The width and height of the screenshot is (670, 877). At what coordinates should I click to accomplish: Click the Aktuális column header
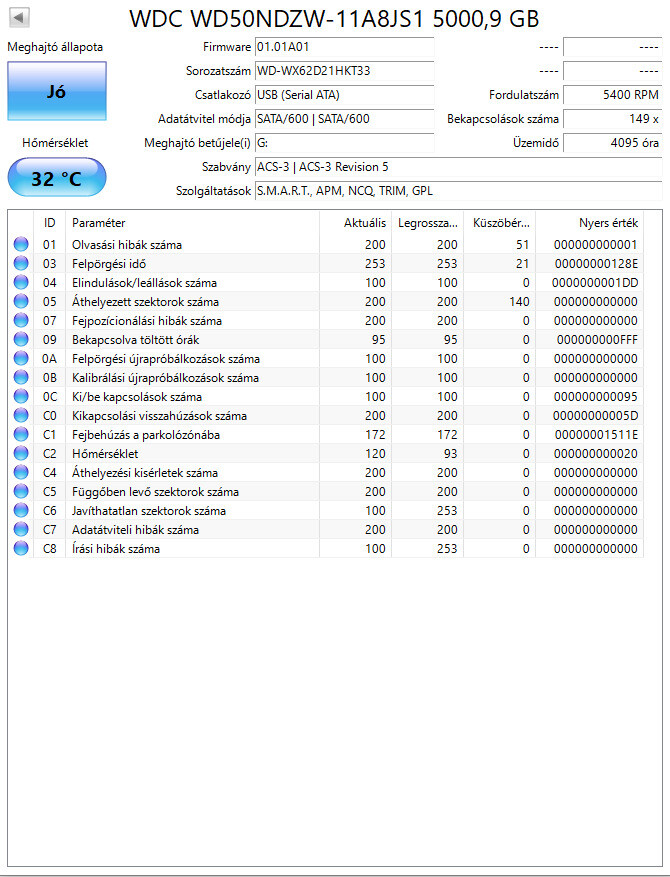click(x=356, y=223)
